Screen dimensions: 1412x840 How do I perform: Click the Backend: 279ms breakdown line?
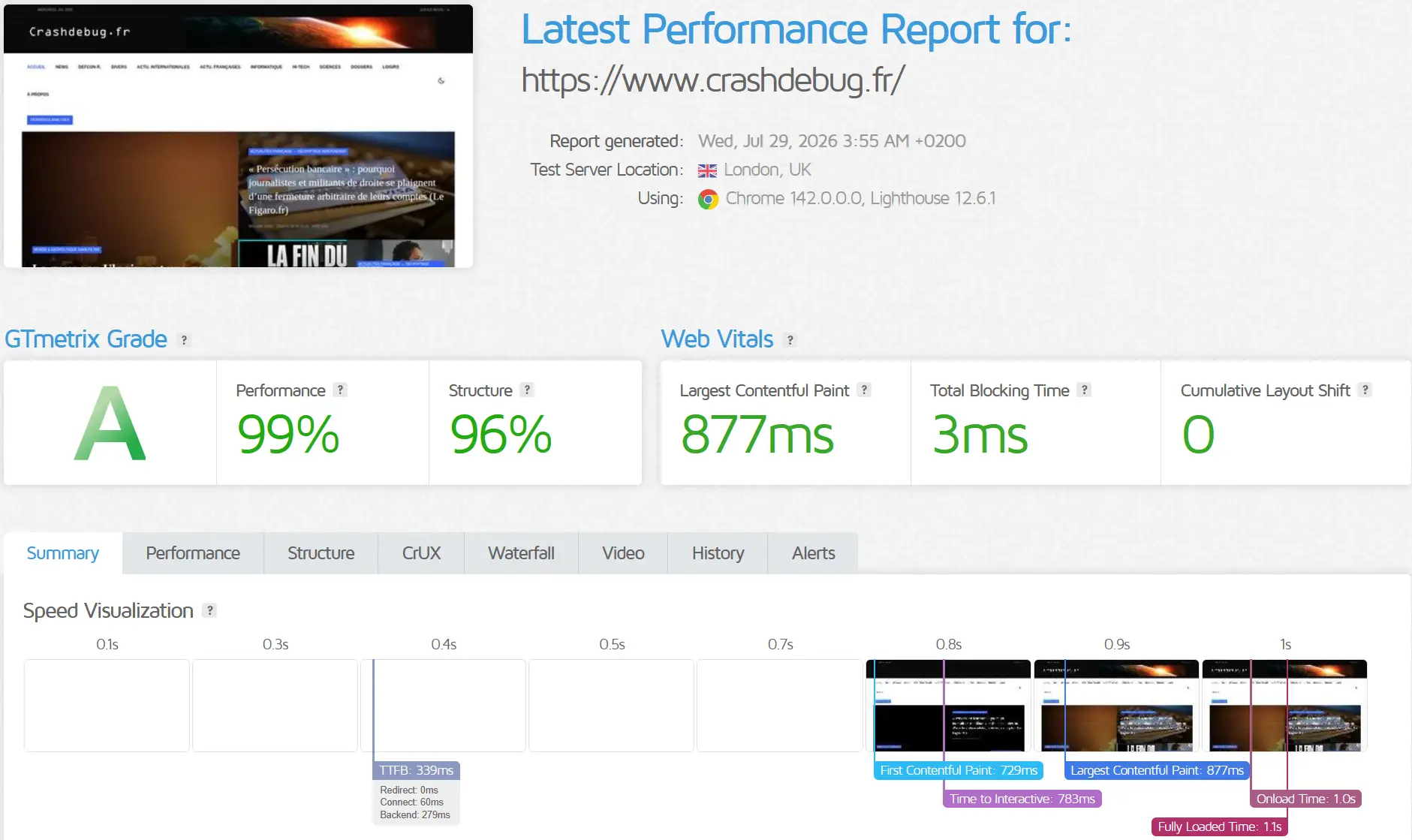(x=415, y=814)
